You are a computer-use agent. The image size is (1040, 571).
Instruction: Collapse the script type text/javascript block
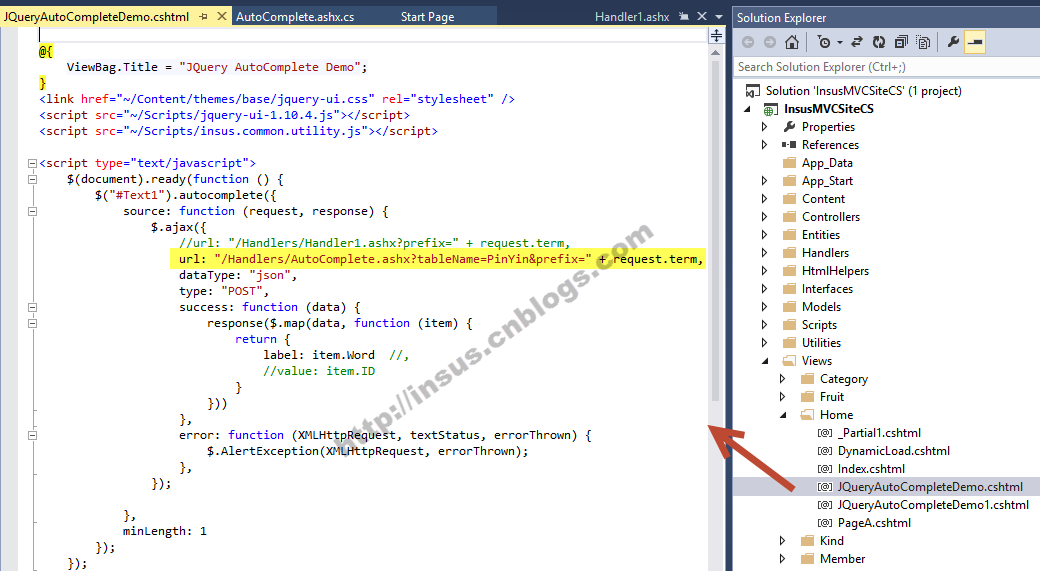(32, 163)
